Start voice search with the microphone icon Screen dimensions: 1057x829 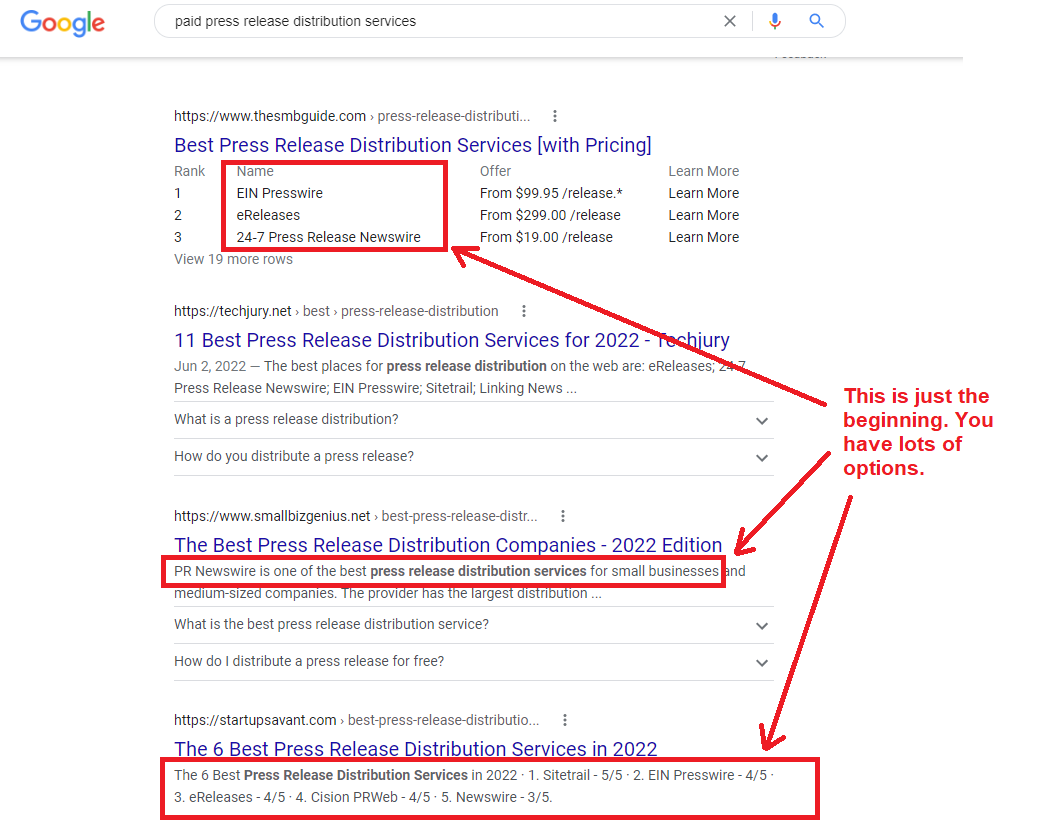point(775,21)
